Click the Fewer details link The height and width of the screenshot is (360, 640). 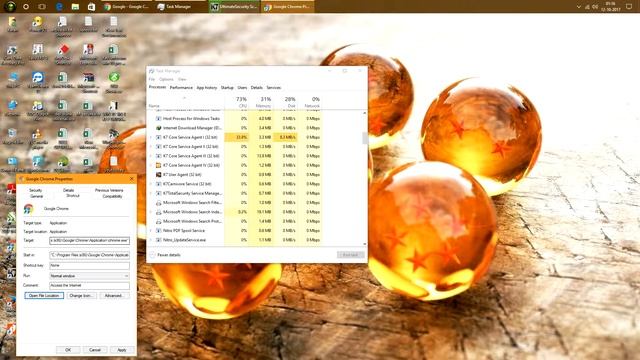pos(169,255)
